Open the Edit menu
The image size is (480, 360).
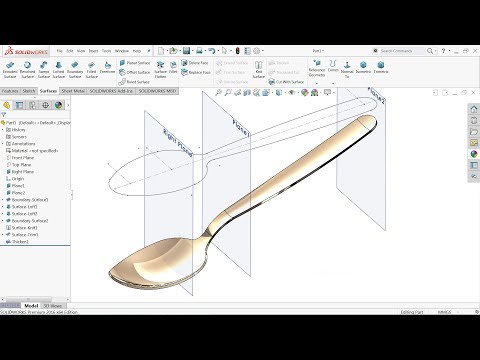tap(70, 51)
